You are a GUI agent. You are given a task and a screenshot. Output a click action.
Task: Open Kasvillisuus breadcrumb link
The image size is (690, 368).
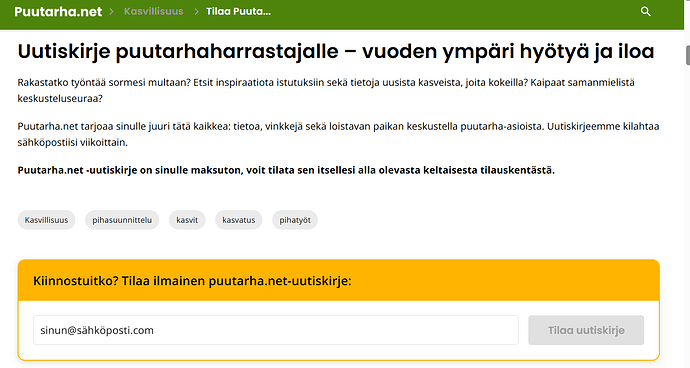pos(154,11)
